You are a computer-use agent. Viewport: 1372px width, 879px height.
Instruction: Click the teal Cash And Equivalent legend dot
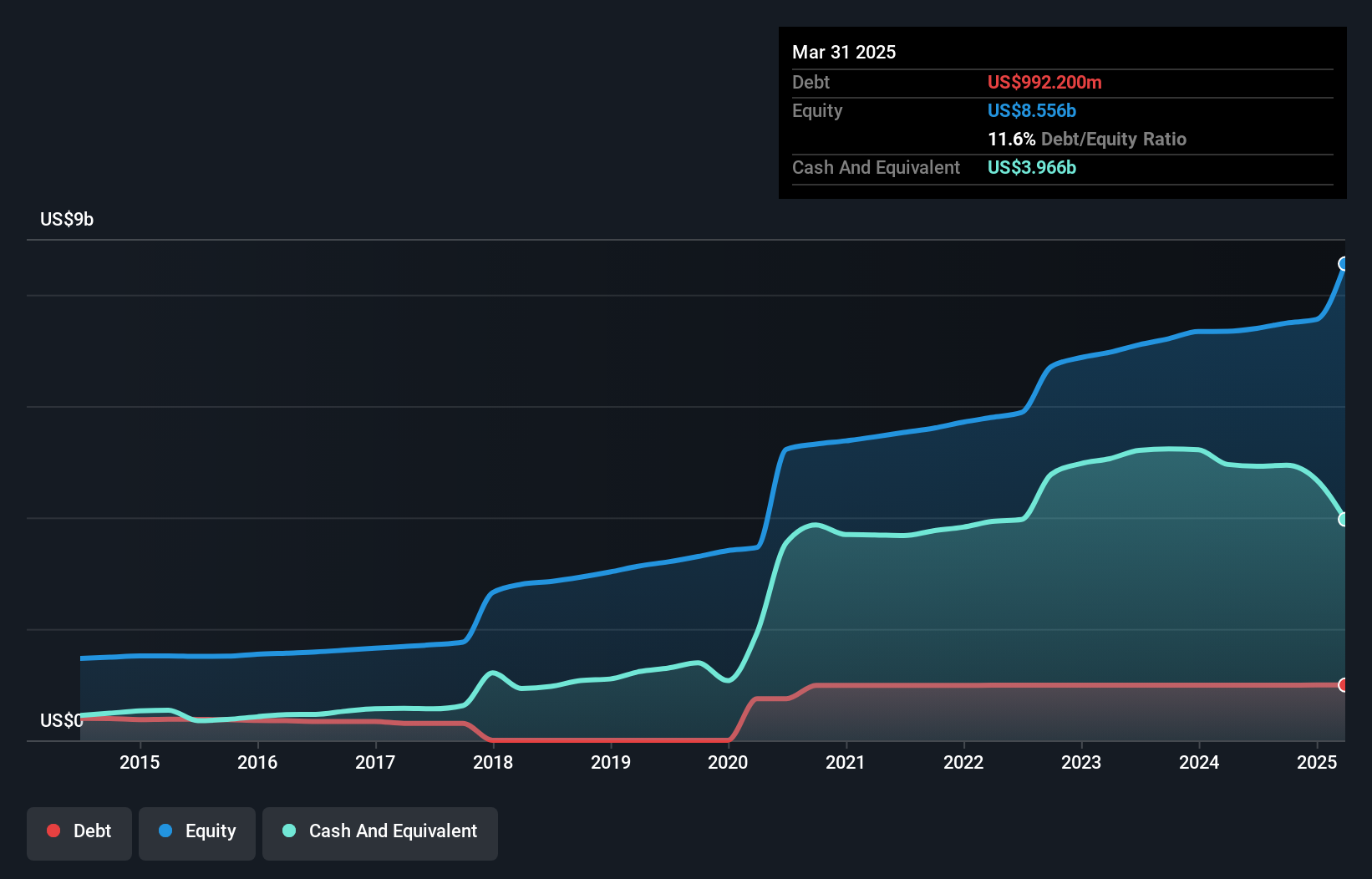289,831
